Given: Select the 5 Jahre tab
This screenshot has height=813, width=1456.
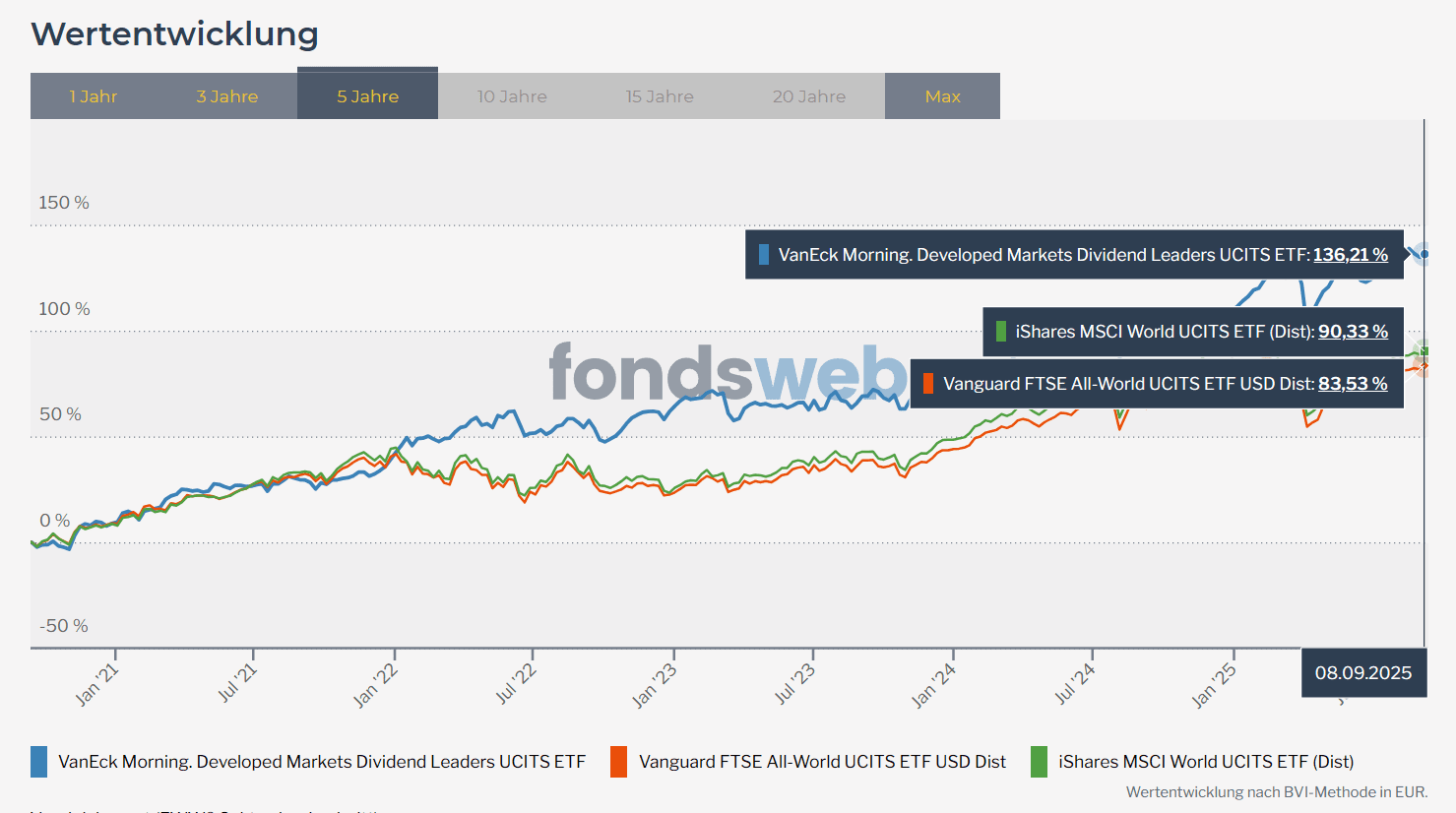Looking at the screenshot, I should pos(367,94).
